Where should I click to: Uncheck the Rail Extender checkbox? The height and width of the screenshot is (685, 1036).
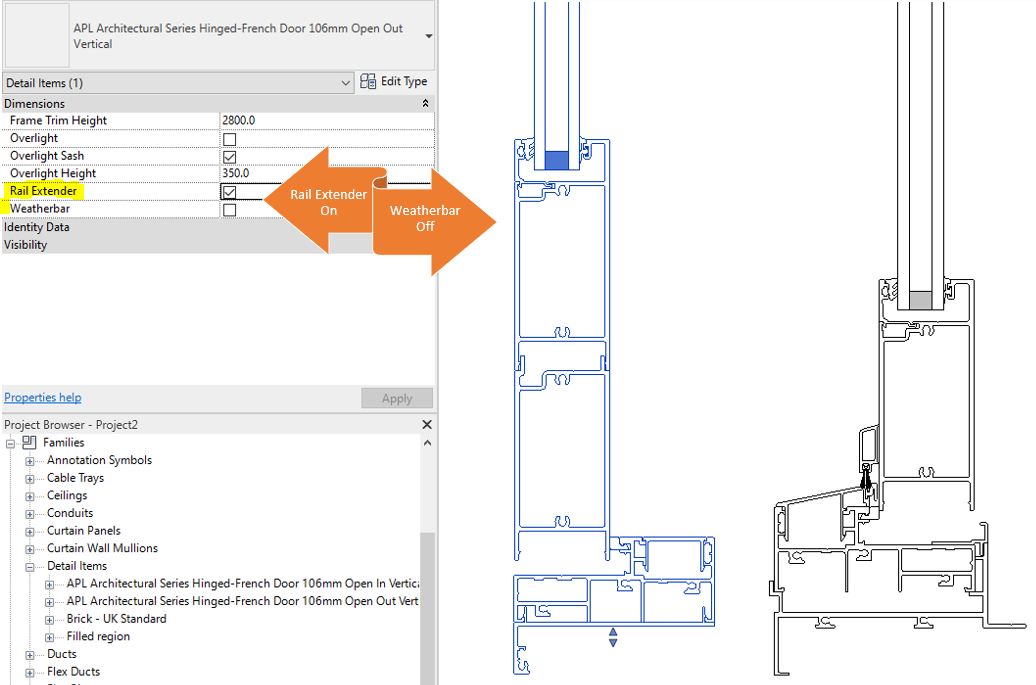coord(229,192)
